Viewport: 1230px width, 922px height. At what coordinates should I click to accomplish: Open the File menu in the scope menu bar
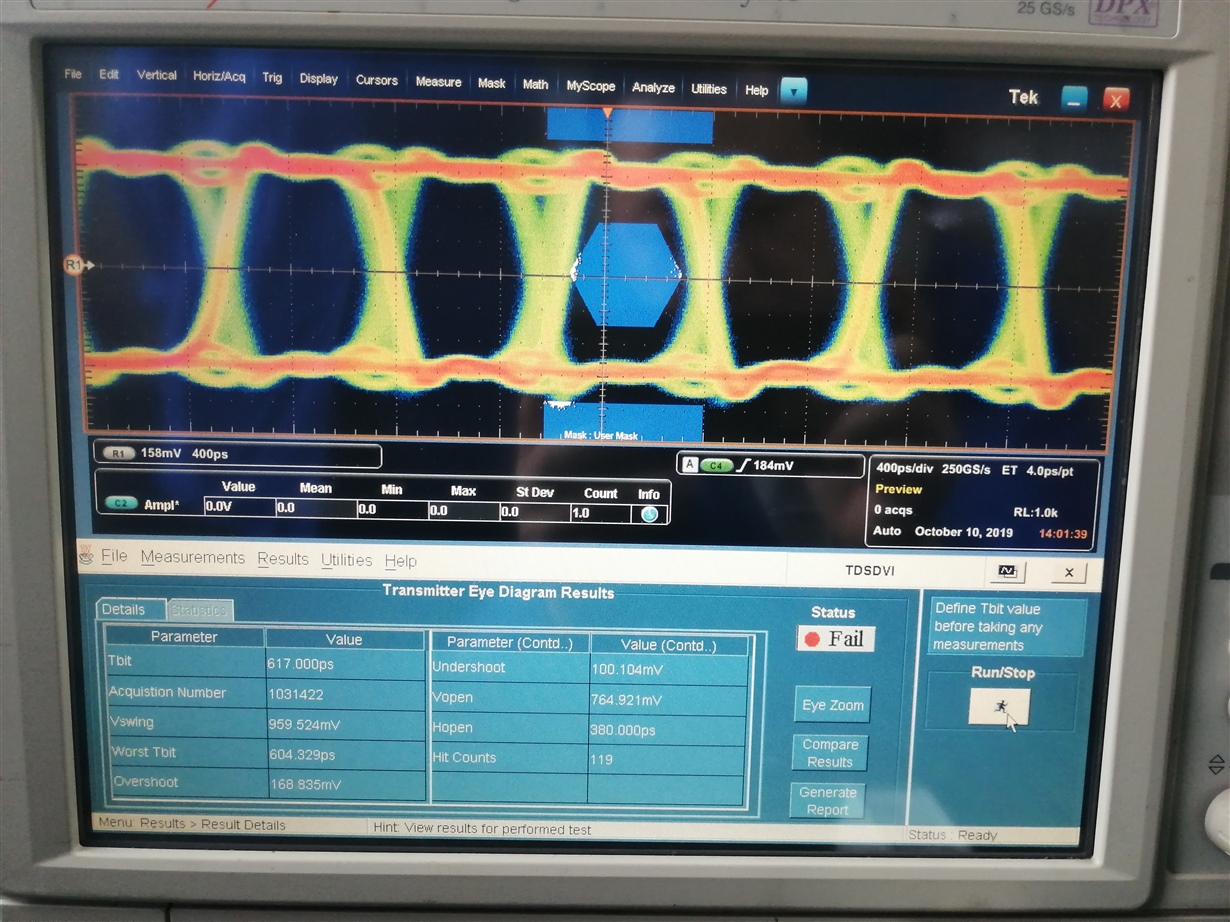73,74
